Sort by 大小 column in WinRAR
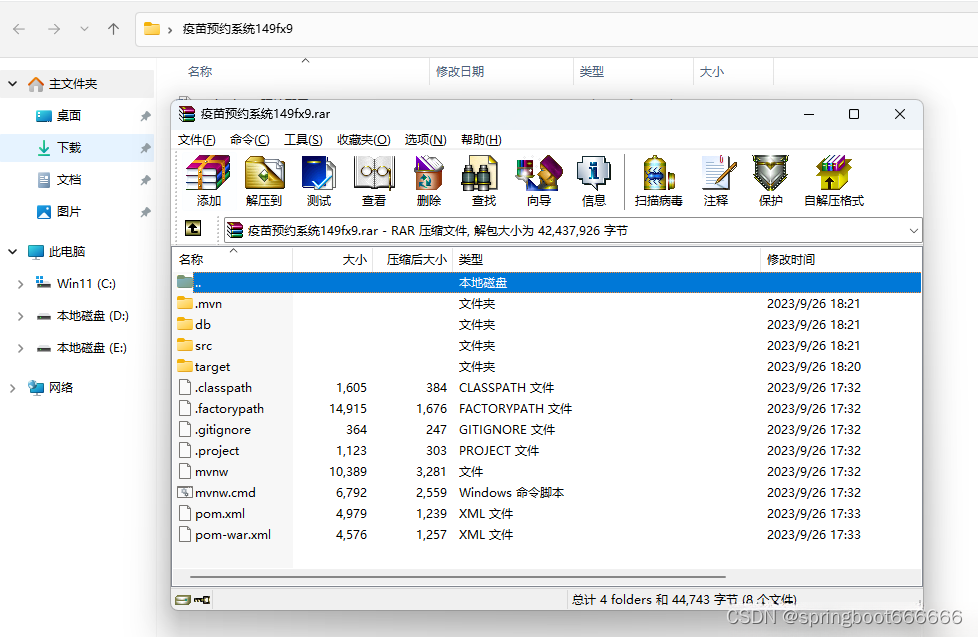978x637 pixels. 332,260
